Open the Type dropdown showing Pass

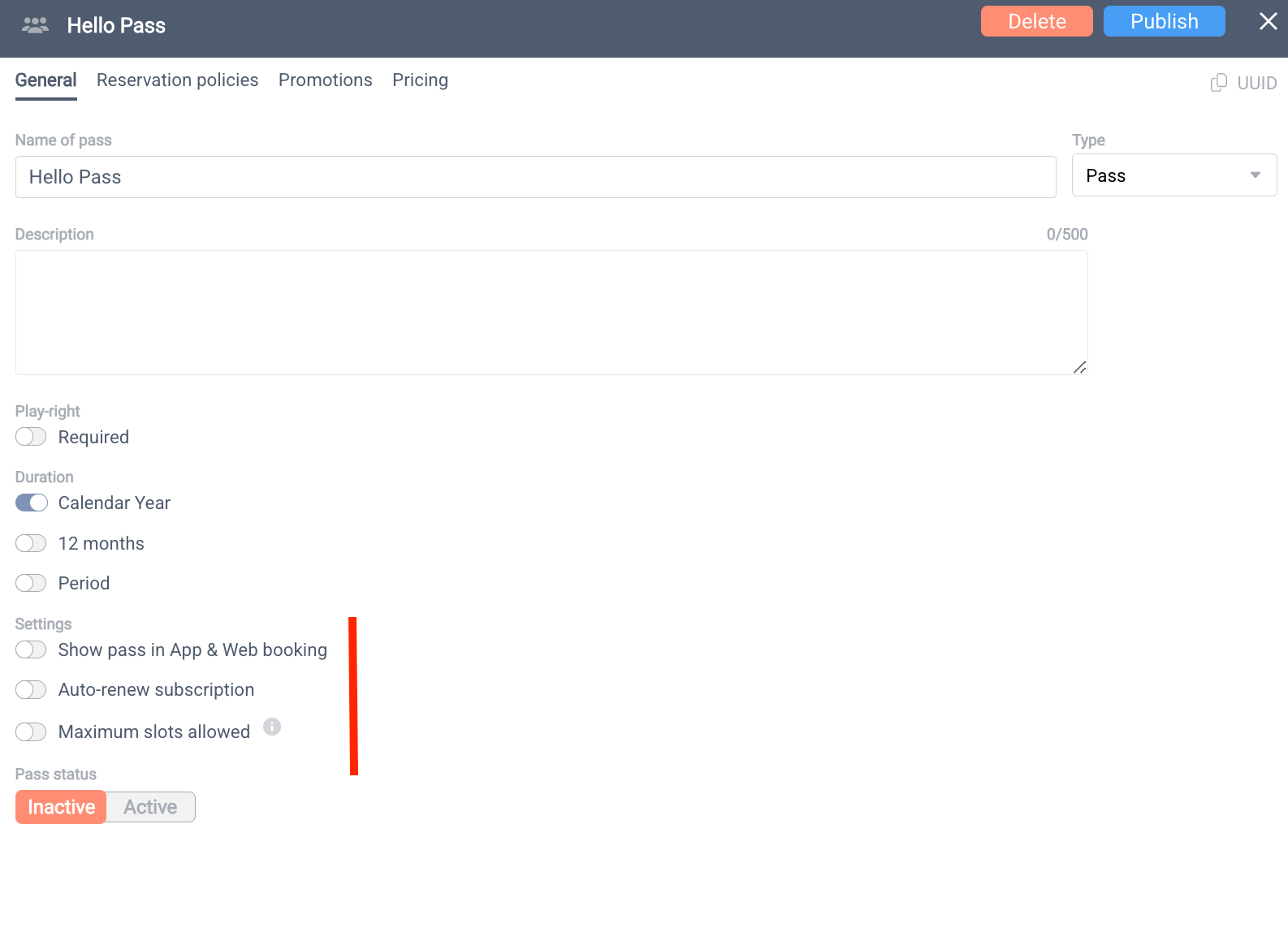pyautogui.click(x=1174, y=175)
